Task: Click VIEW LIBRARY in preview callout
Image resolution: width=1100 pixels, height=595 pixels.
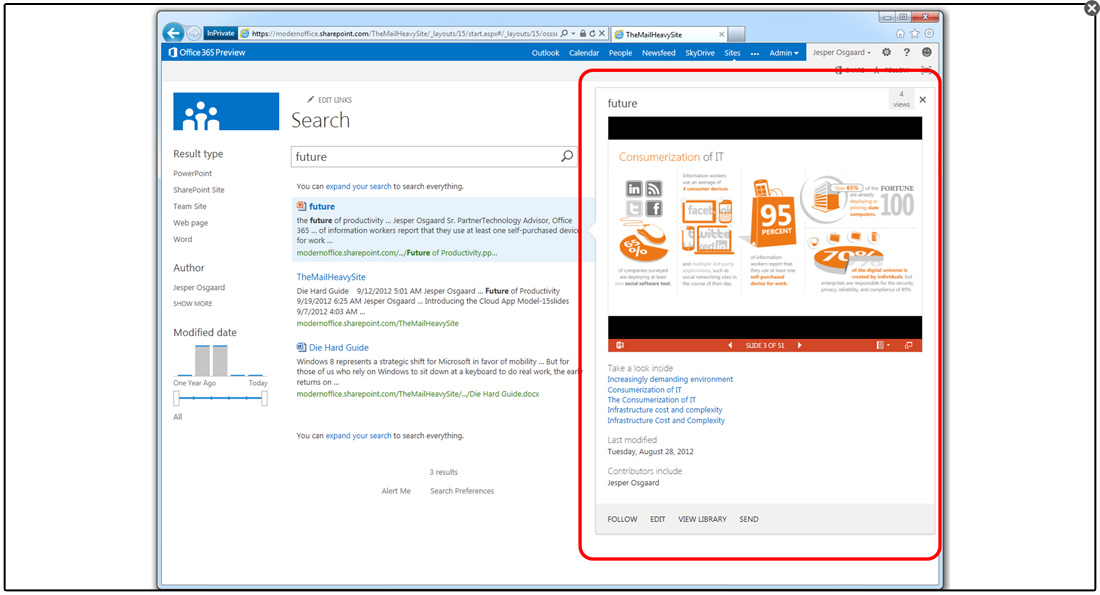Action: pyautogui.click(x=702, y=519)
